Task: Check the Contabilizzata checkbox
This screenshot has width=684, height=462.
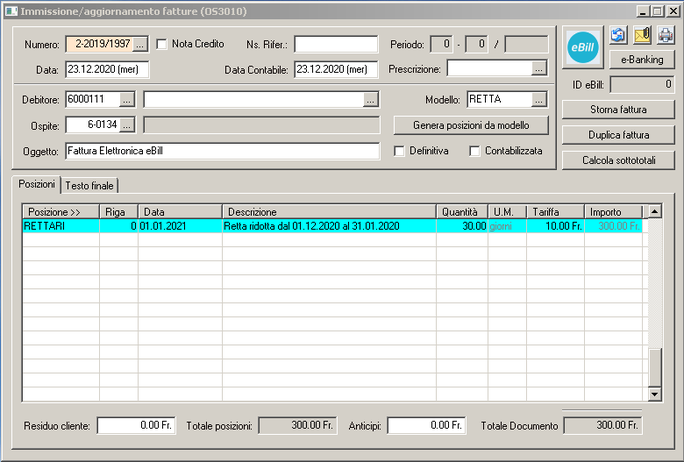Action: [x=475, y=151]
